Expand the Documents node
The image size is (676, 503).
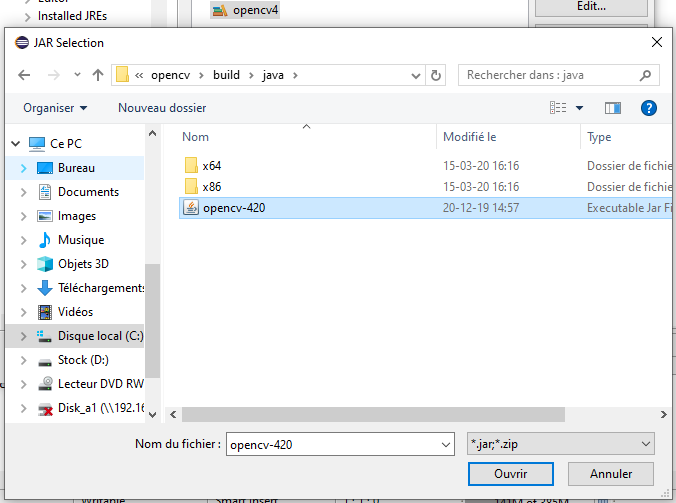click(24, 192)
